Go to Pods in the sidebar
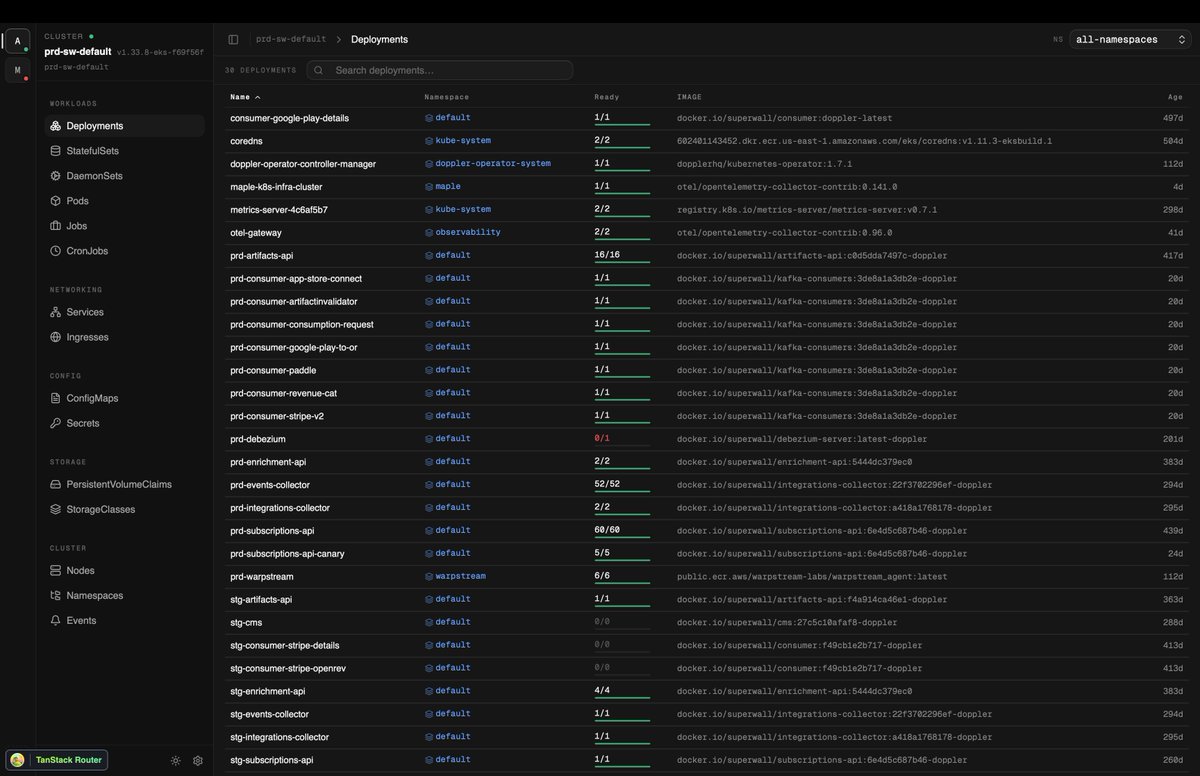Viewport: 1200px width, 776px height. pyautogui.click(x=125, y=201)
